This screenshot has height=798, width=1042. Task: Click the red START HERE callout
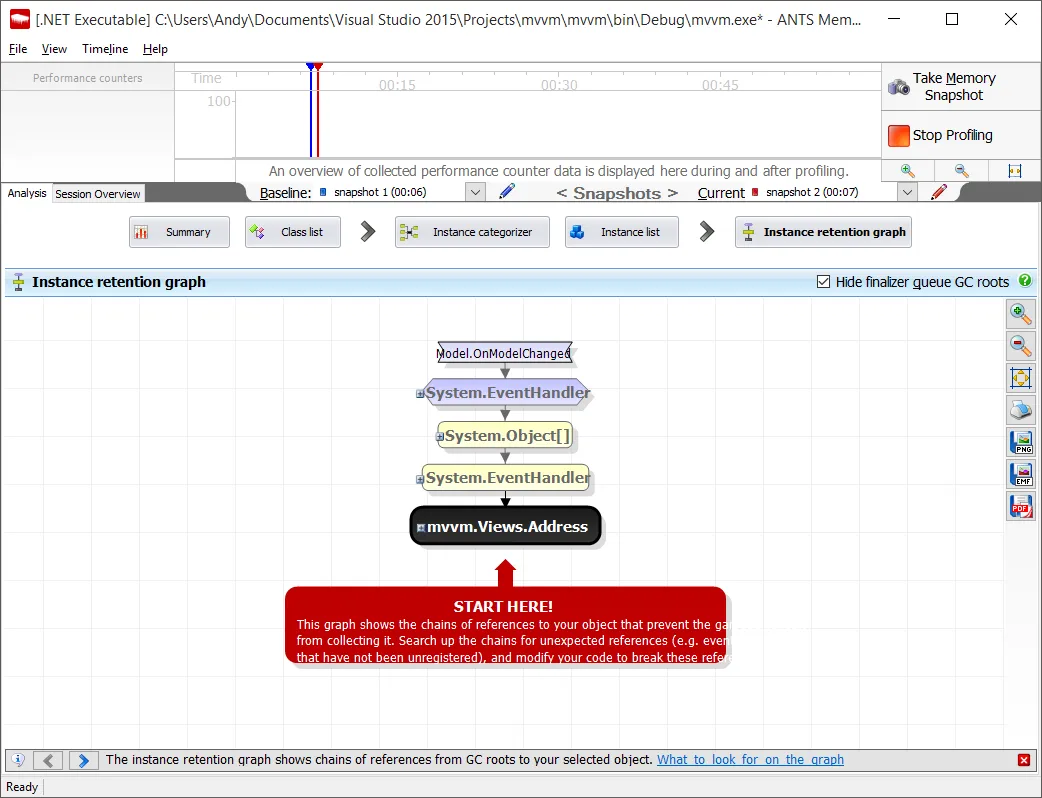(x=506, y=625)
